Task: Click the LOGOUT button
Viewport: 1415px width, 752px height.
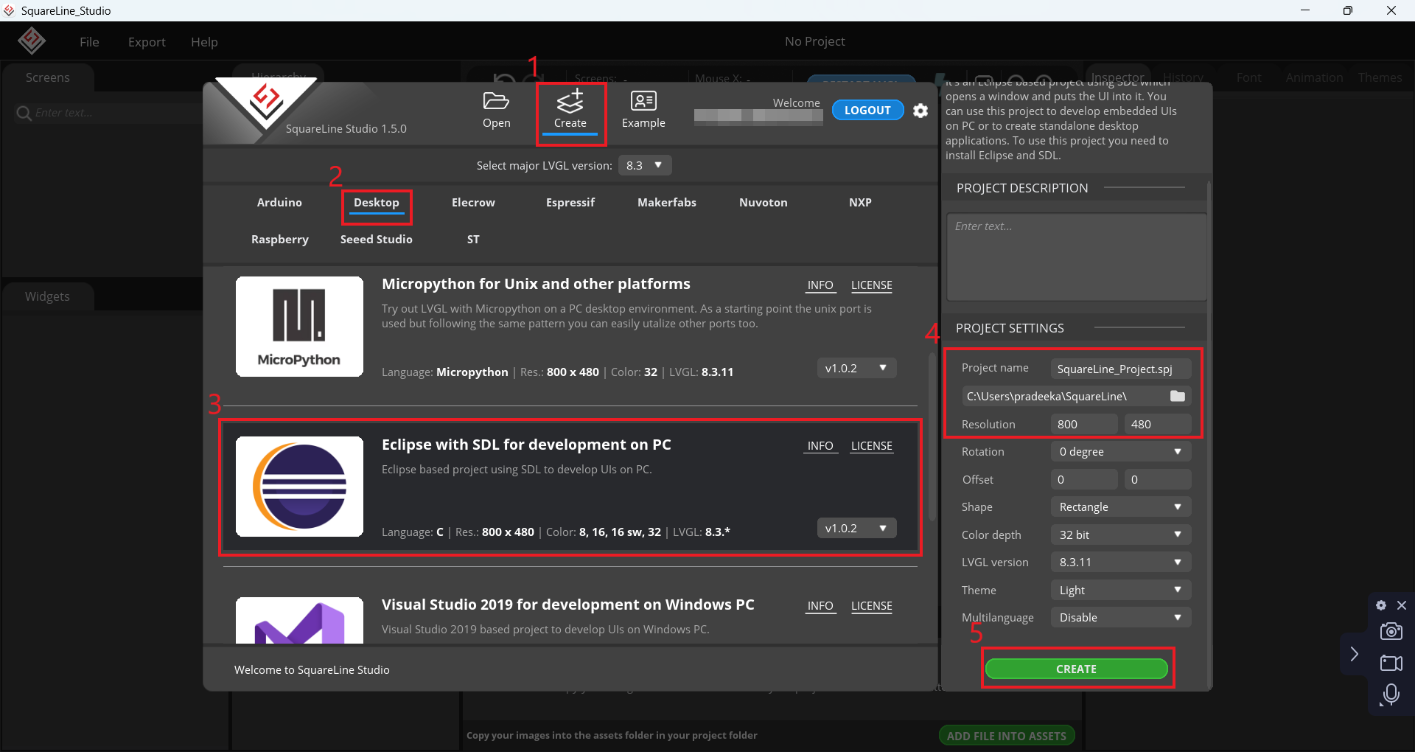Action: click(x=867, y=110)
